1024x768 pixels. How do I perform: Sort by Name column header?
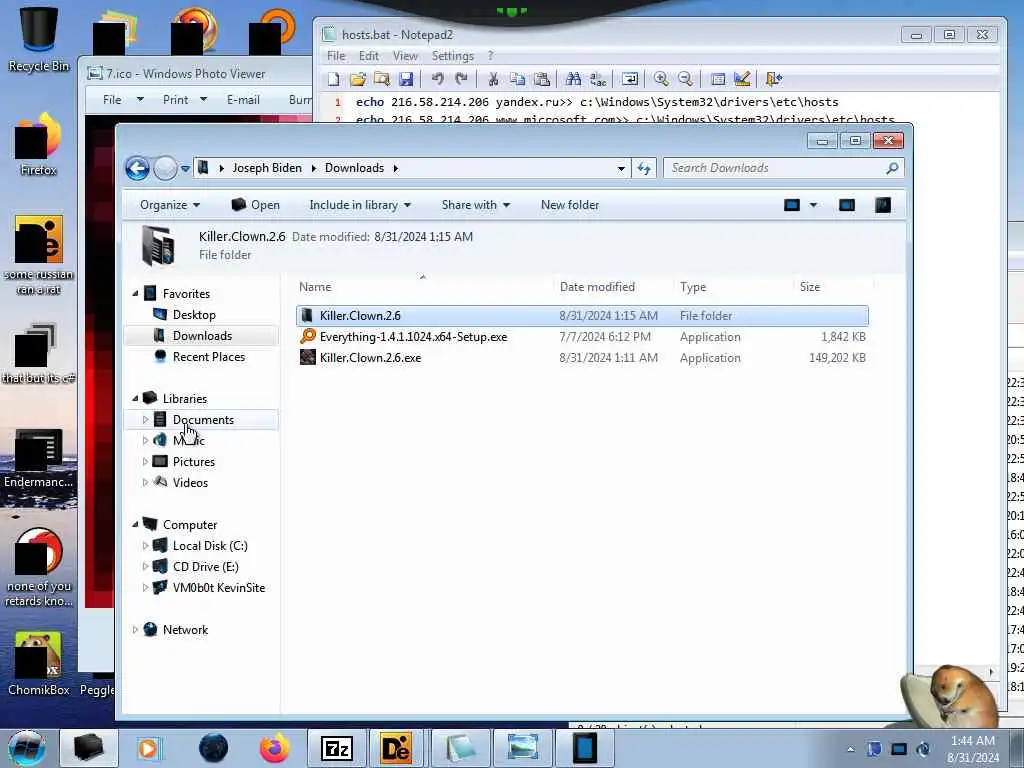(315, 287)
